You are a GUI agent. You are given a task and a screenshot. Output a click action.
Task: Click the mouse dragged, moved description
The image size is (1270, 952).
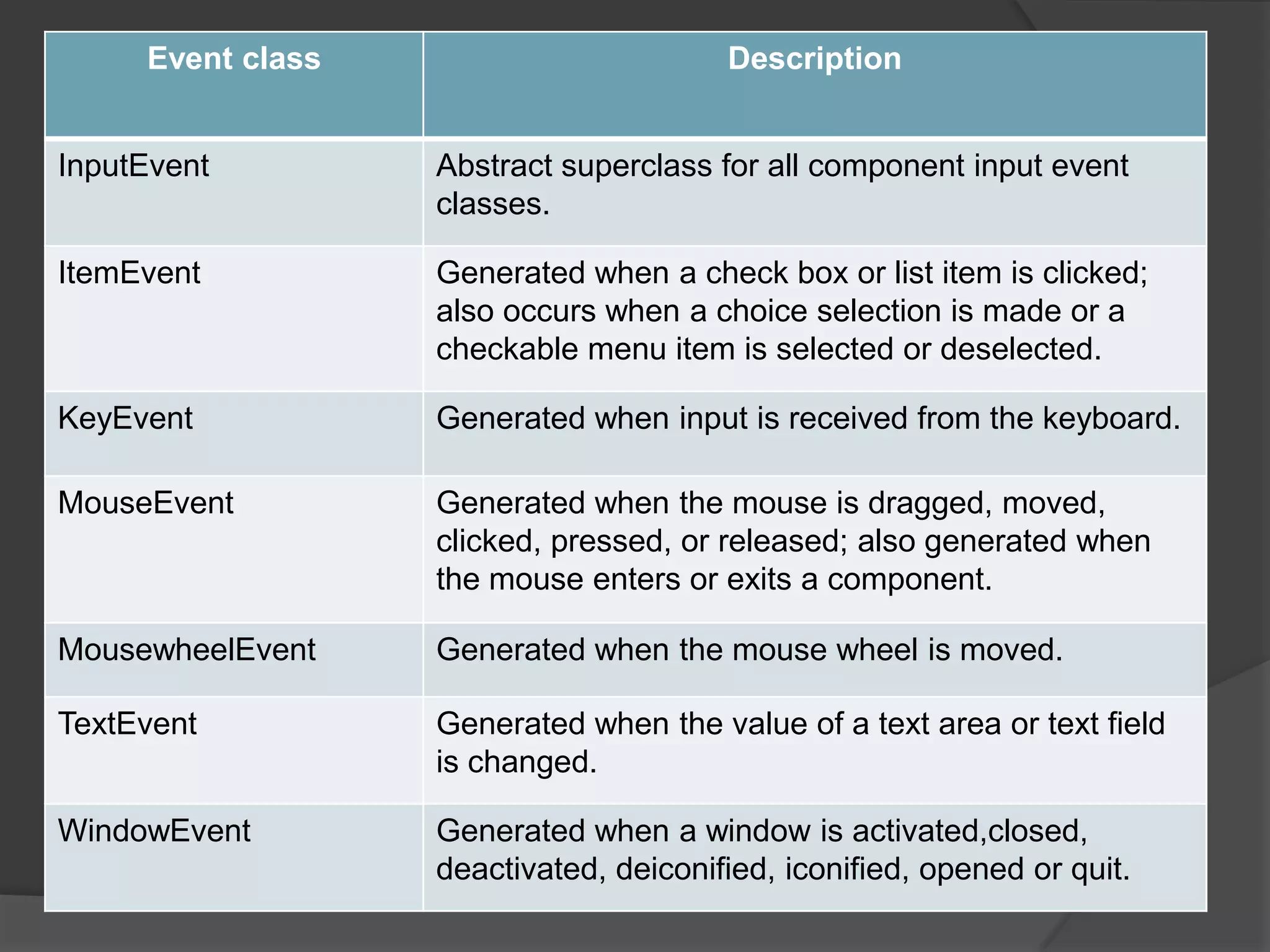(x=770, y=503)
